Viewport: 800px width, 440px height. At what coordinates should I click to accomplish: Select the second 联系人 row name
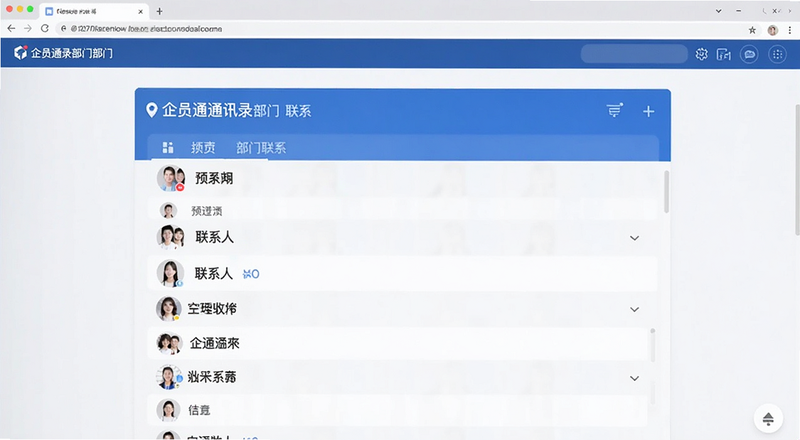point(214,274)
